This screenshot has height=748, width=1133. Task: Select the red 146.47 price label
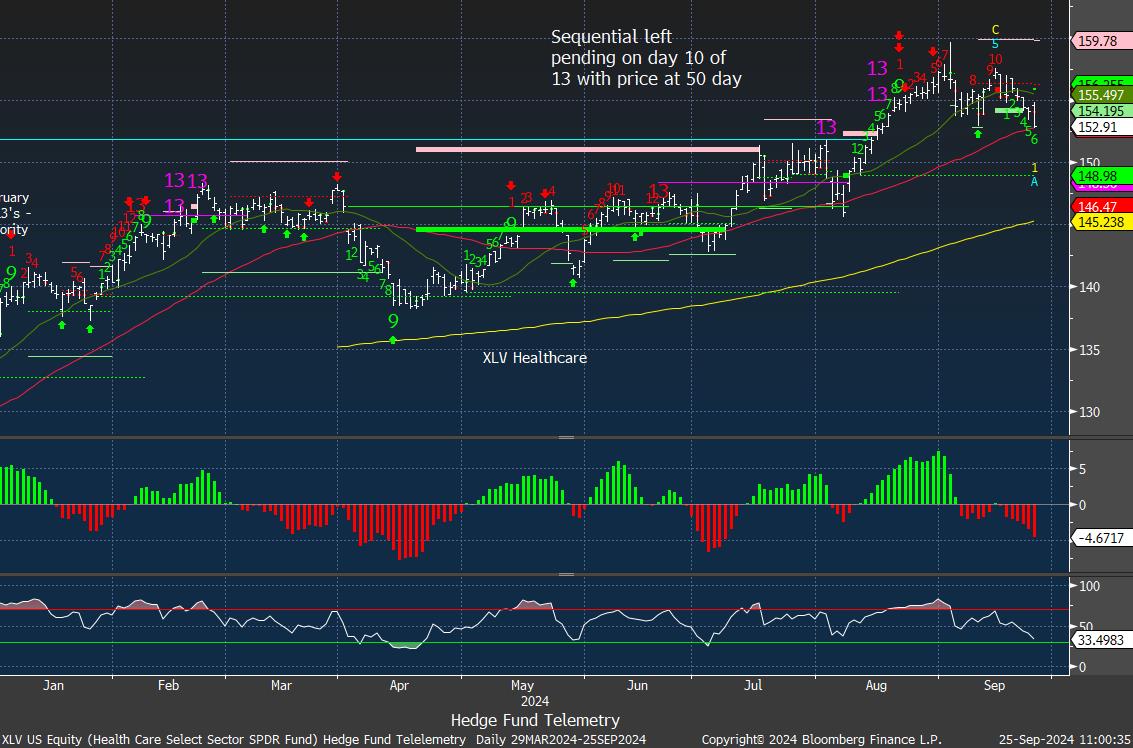pos(1098,206)
